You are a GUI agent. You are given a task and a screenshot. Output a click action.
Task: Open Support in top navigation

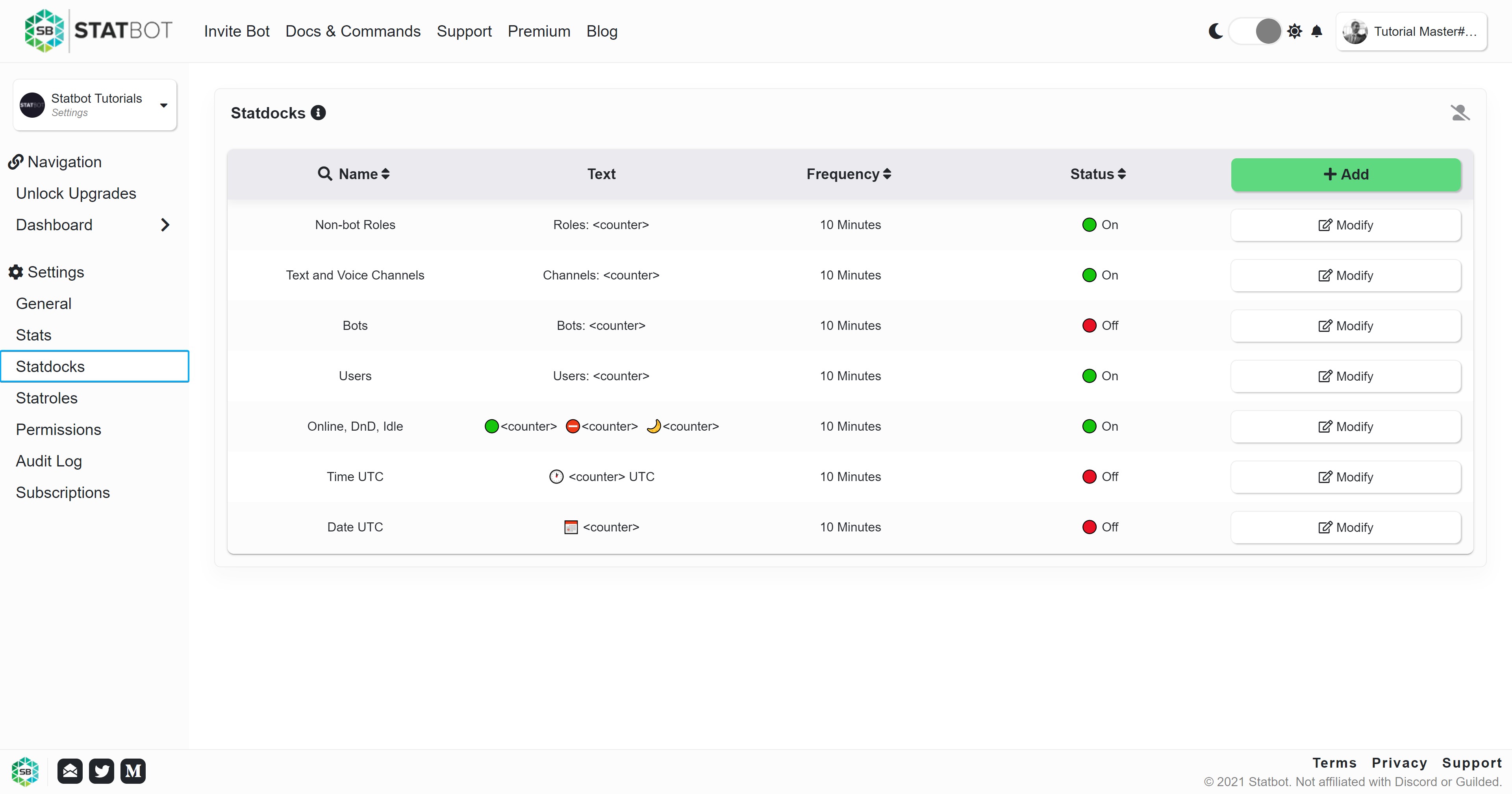tap(464, 31)
